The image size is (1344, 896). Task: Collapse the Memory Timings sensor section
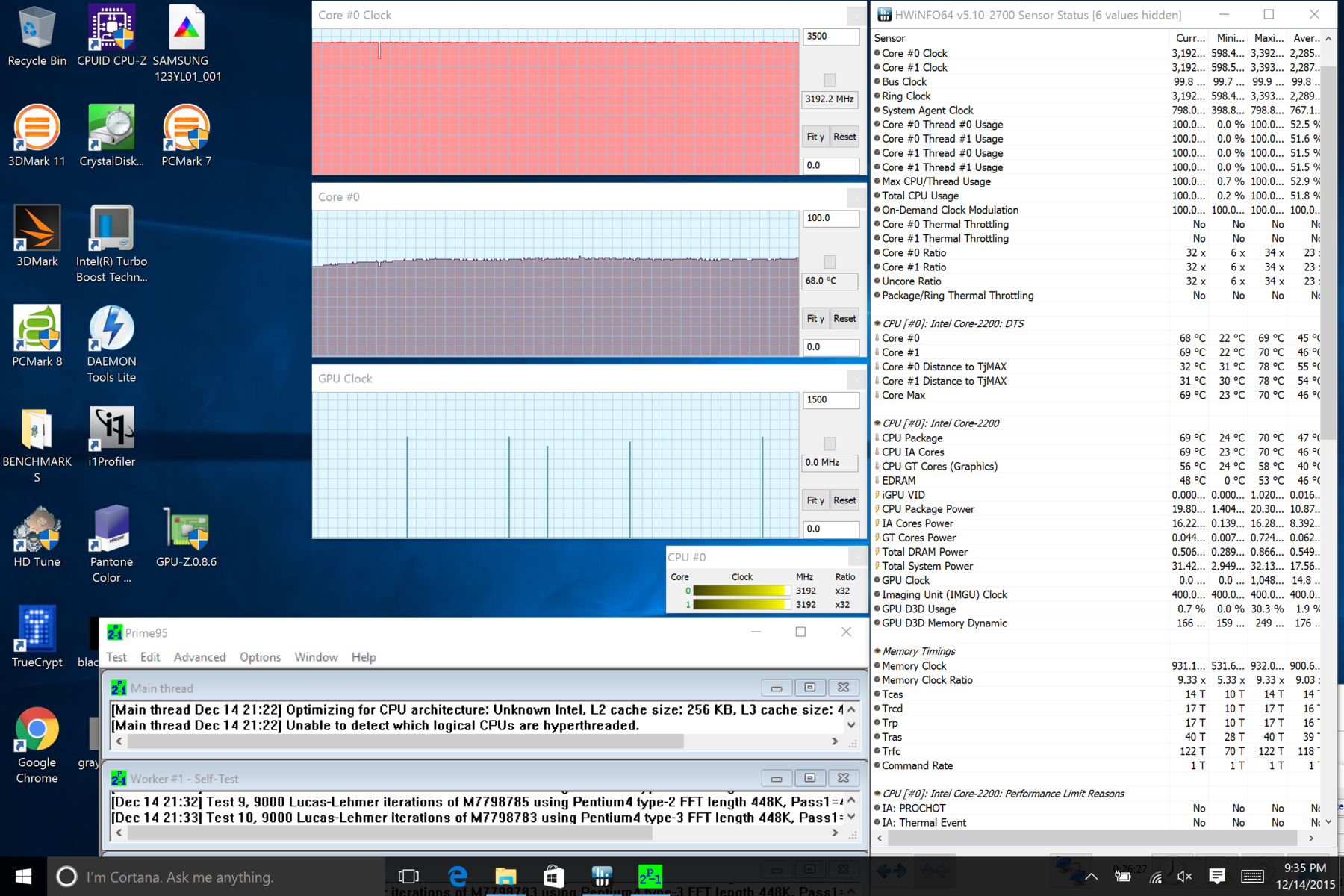877,651
